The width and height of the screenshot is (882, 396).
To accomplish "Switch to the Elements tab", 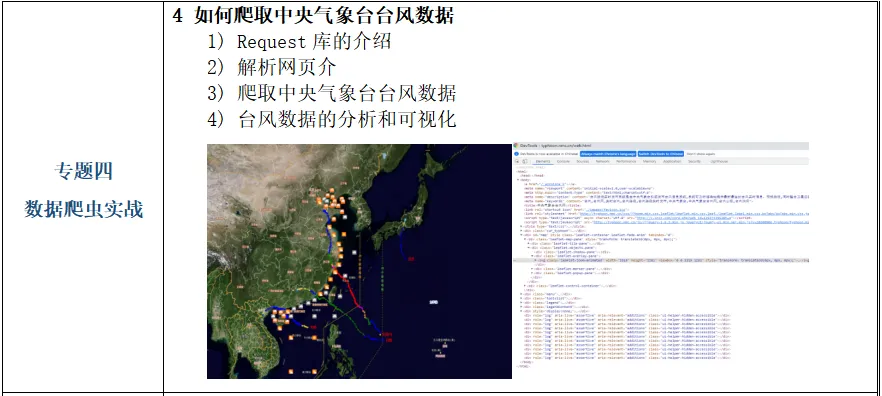I will (543, 161).
